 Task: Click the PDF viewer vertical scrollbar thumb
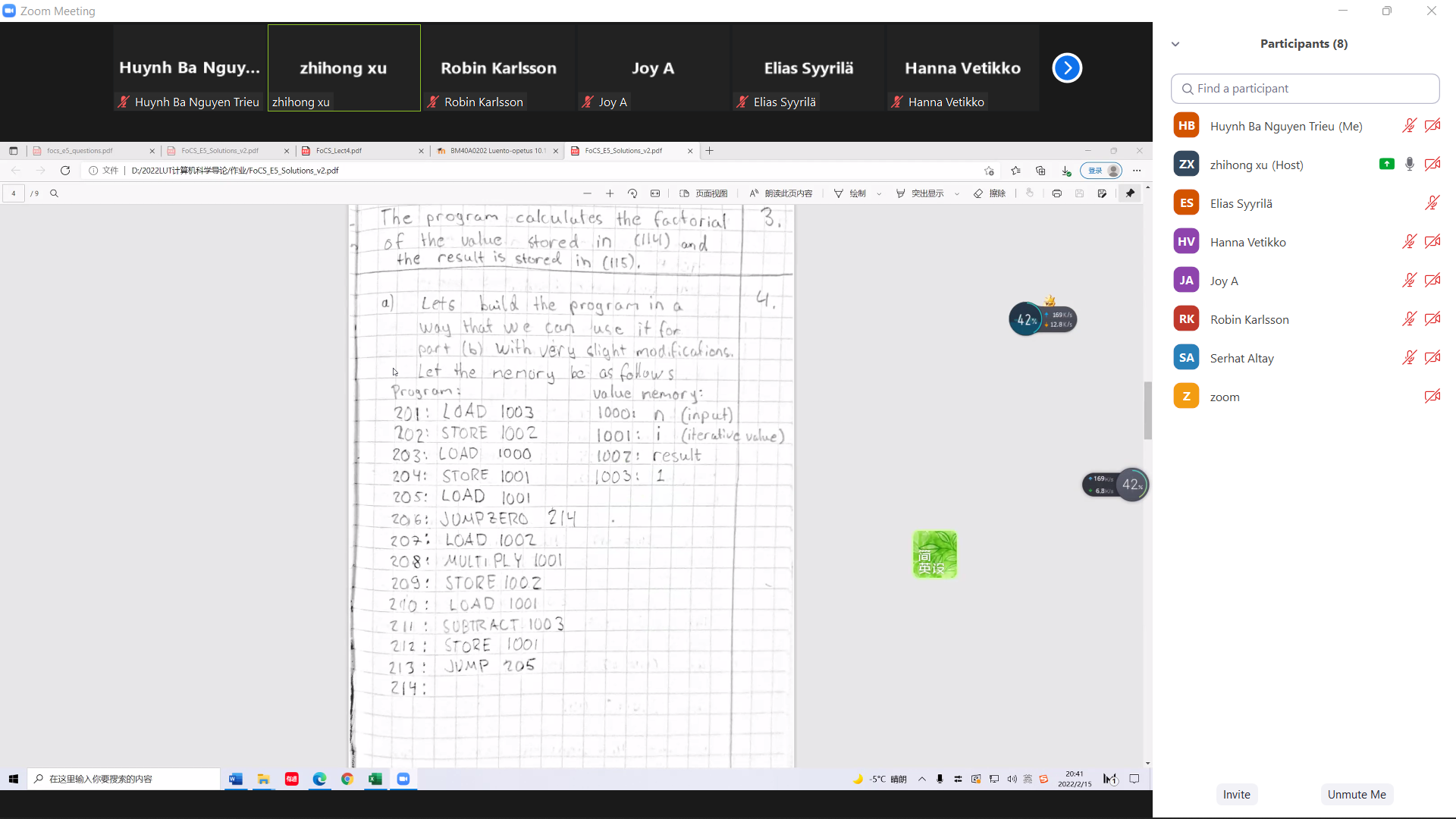point(1147,410)
